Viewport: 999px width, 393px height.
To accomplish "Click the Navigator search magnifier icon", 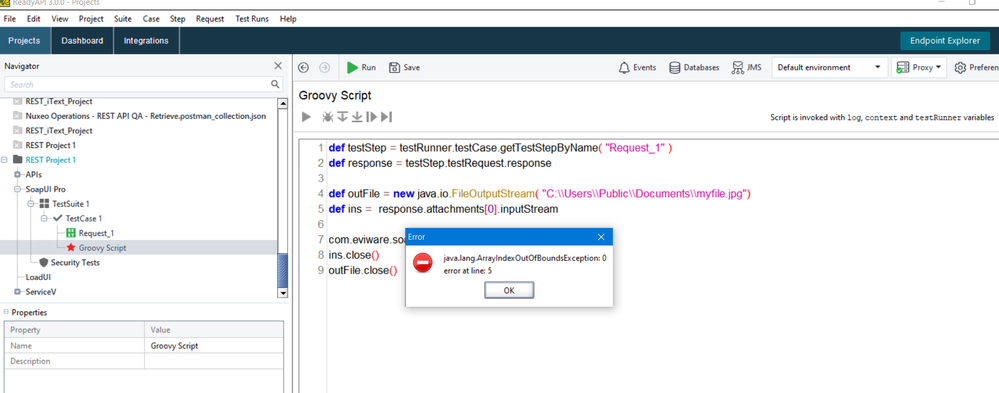I will (275, 84).
